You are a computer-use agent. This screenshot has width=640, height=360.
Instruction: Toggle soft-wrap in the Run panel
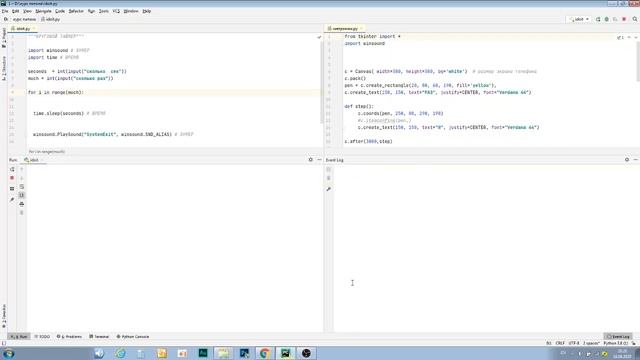tap(22, 187)
